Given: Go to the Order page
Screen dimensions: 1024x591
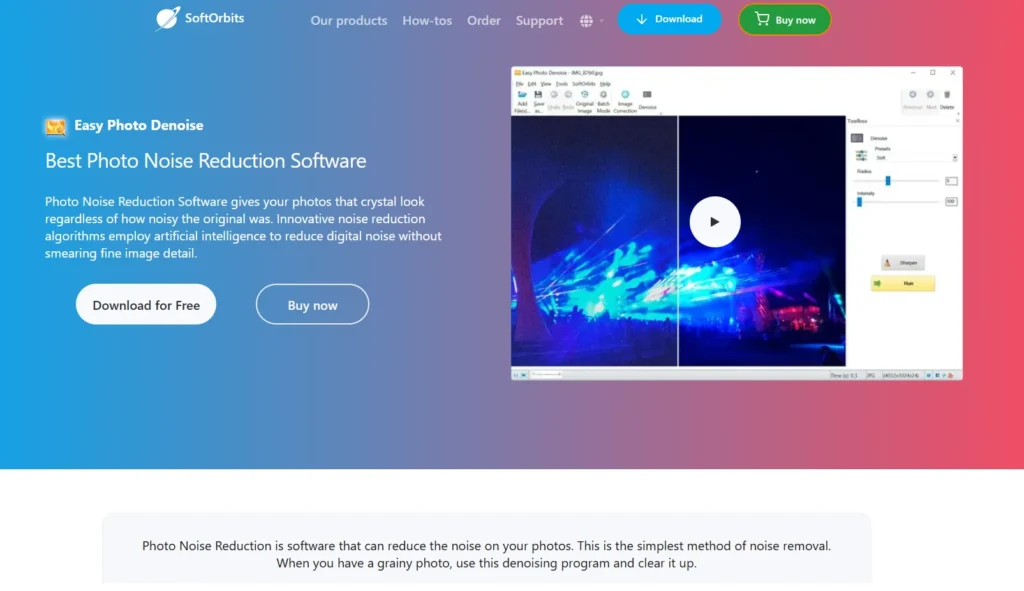Looking at the screenshot, I should click(483, 20).
